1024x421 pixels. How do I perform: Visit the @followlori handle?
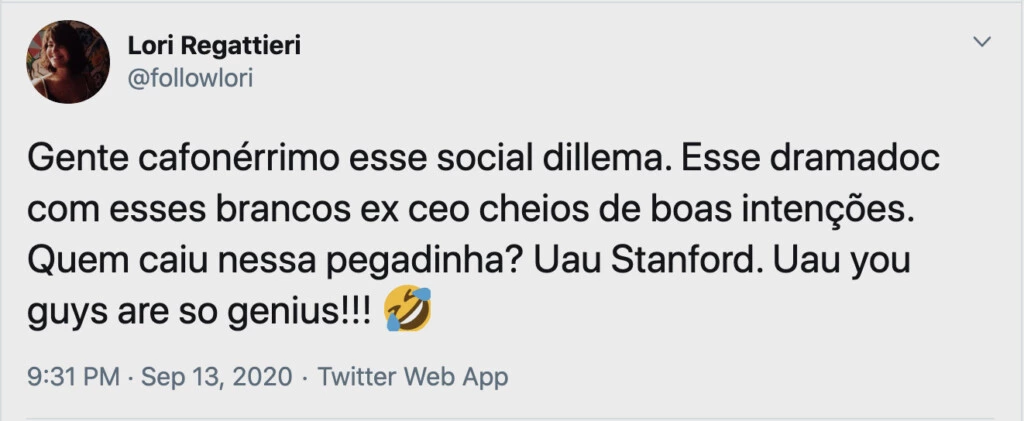190,78
